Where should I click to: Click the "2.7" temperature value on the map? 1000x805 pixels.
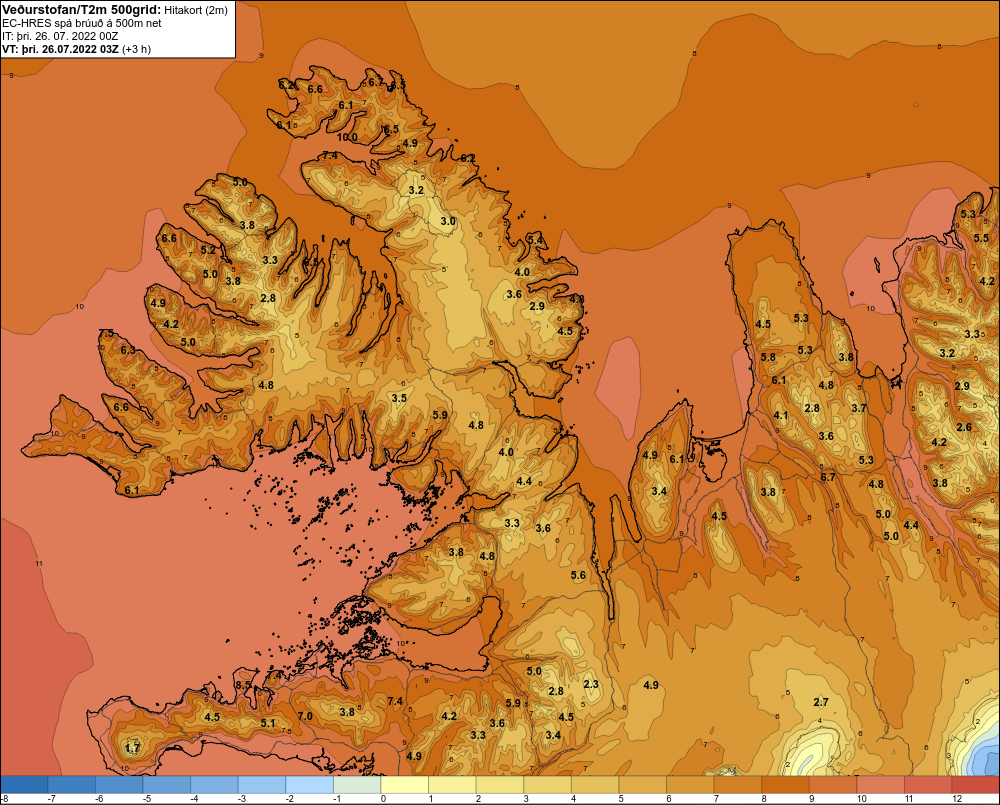point(821,702)
